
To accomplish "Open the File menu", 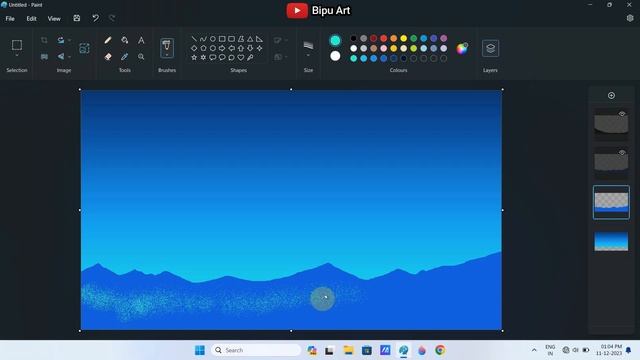I will pos(10,18).
